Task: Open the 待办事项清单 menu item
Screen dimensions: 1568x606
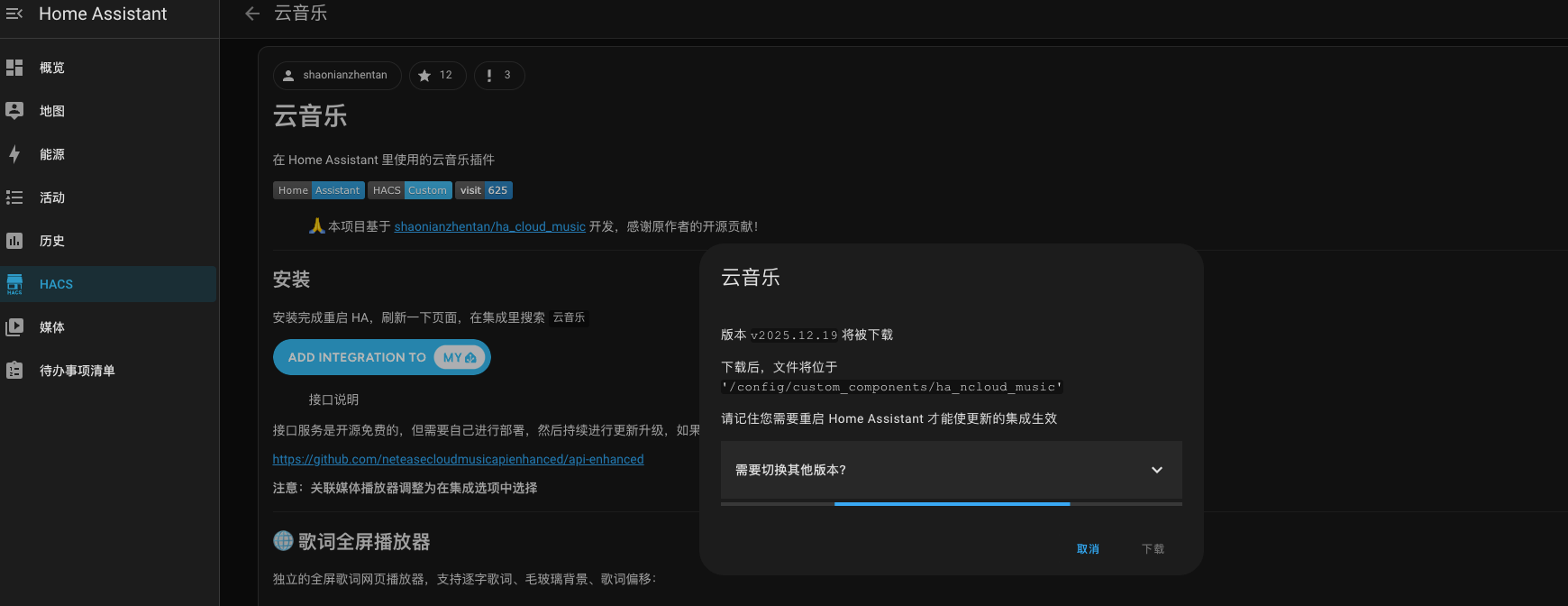Action: point(108,371)
